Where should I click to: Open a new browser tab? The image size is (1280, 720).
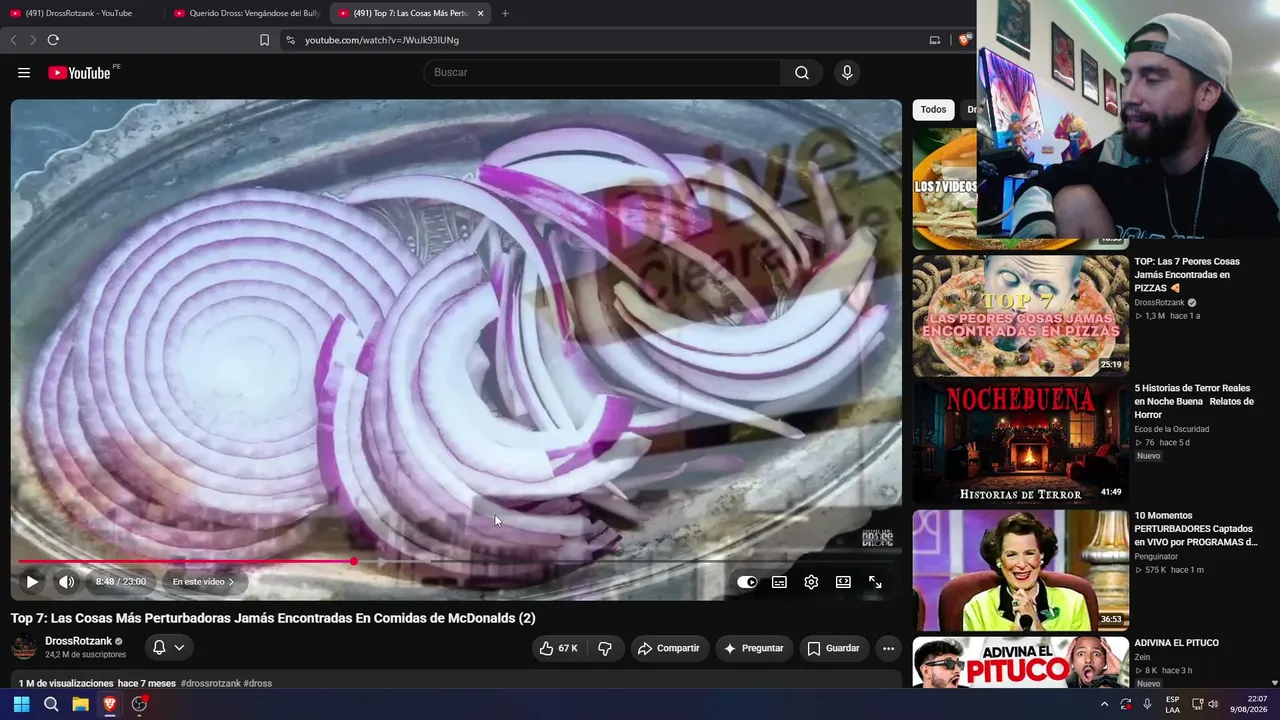click(505, 13)
